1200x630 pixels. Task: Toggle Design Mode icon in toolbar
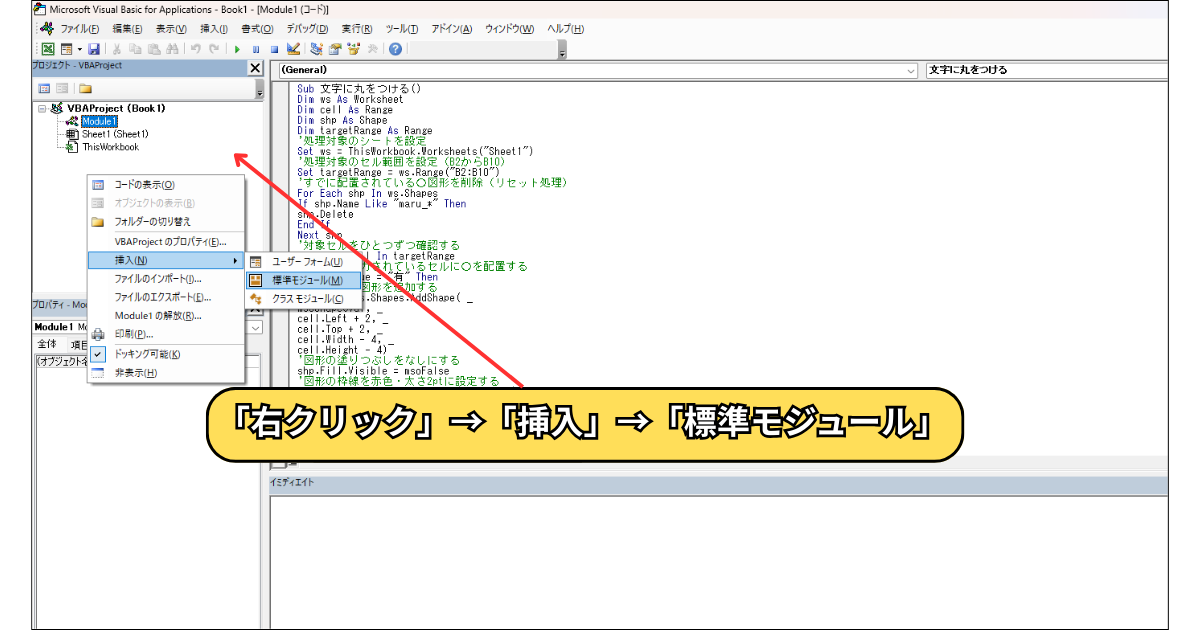point(293,48)
